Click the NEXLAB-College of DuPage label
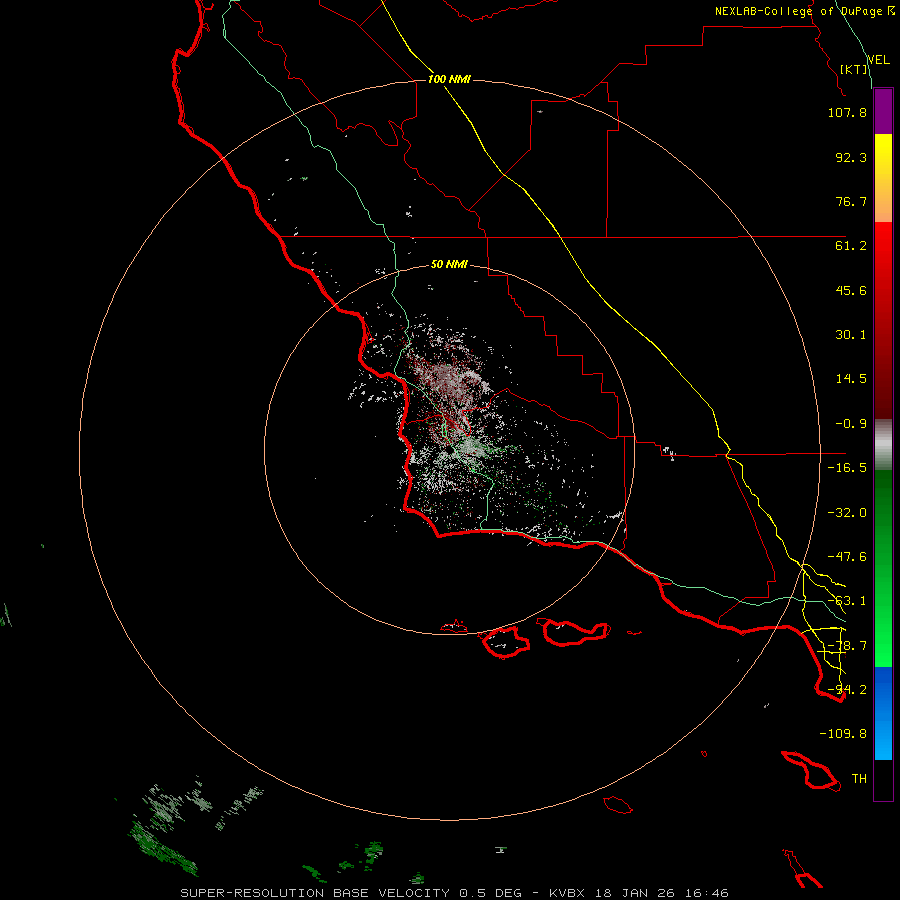This screenshot has height=900, width=900. (799, 11)
